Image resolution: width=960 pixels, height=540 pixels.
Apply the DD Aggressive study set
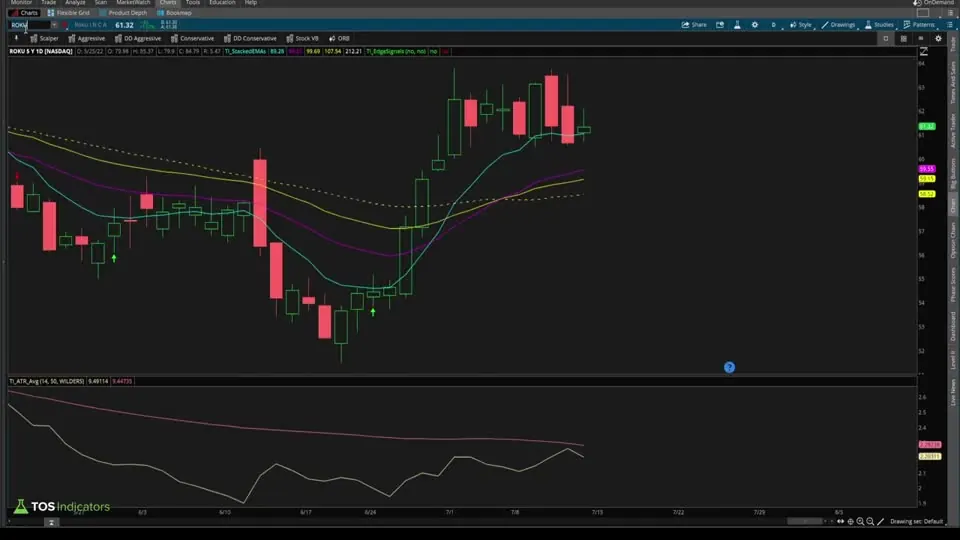pos(138,39)
